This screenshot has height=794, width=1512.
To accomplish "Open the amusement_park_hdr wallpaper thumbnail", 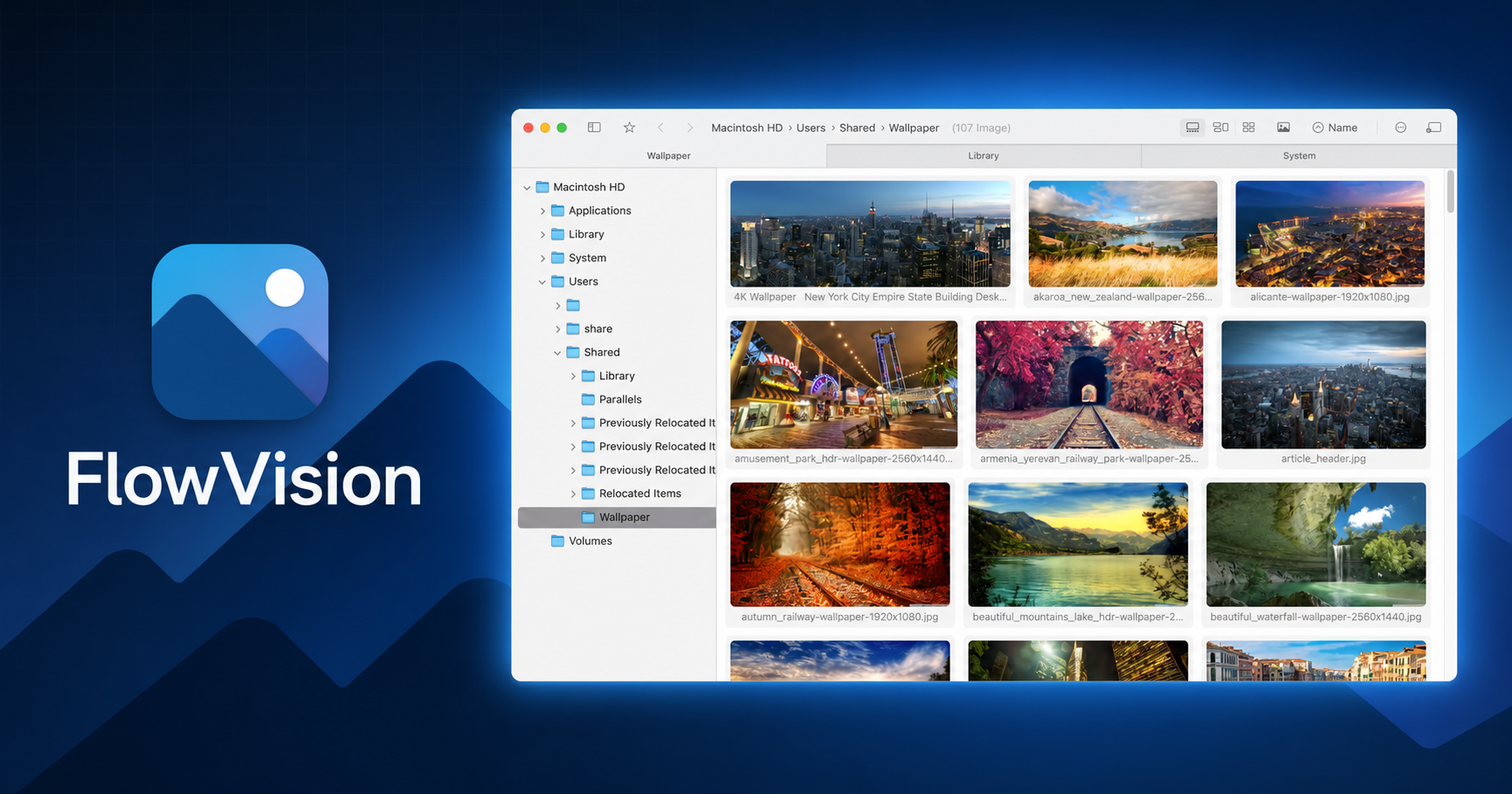I will [x=844, y=384].
